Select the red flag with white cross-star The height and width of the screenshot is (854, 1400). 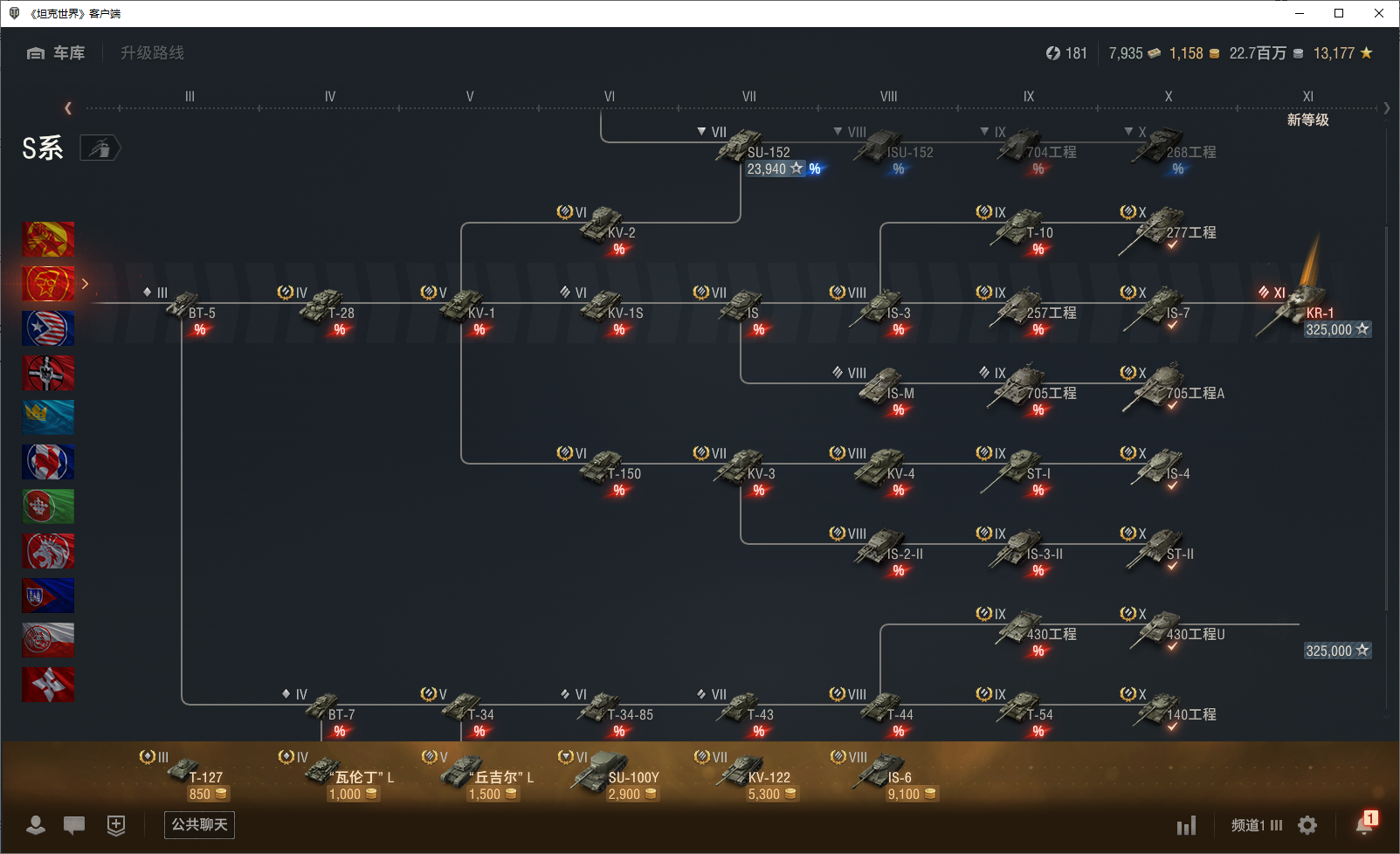pos(48,685)
